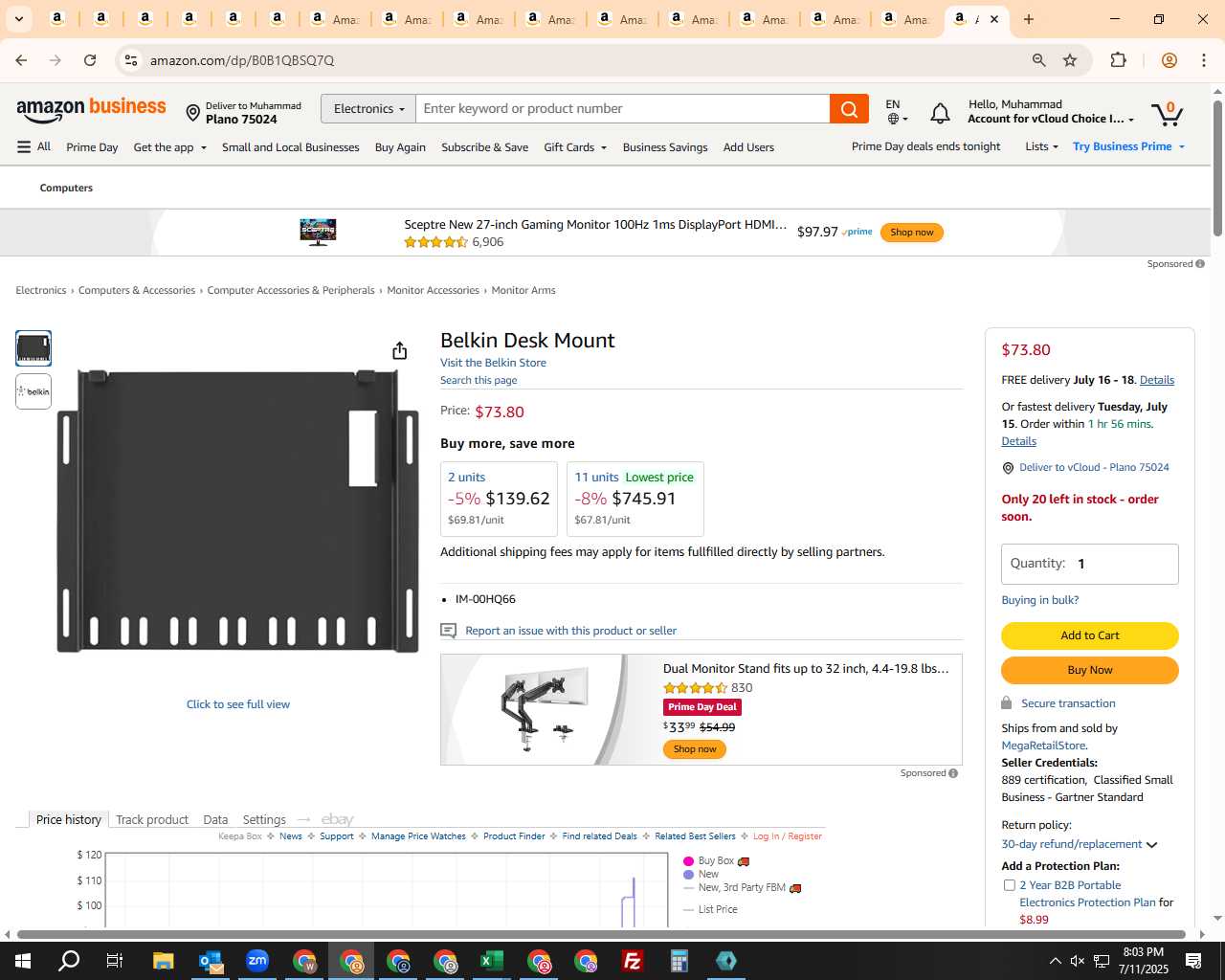The image size is (1225, 980).
Task: Open Excel from the taskbar
Action: pos(492,961)
